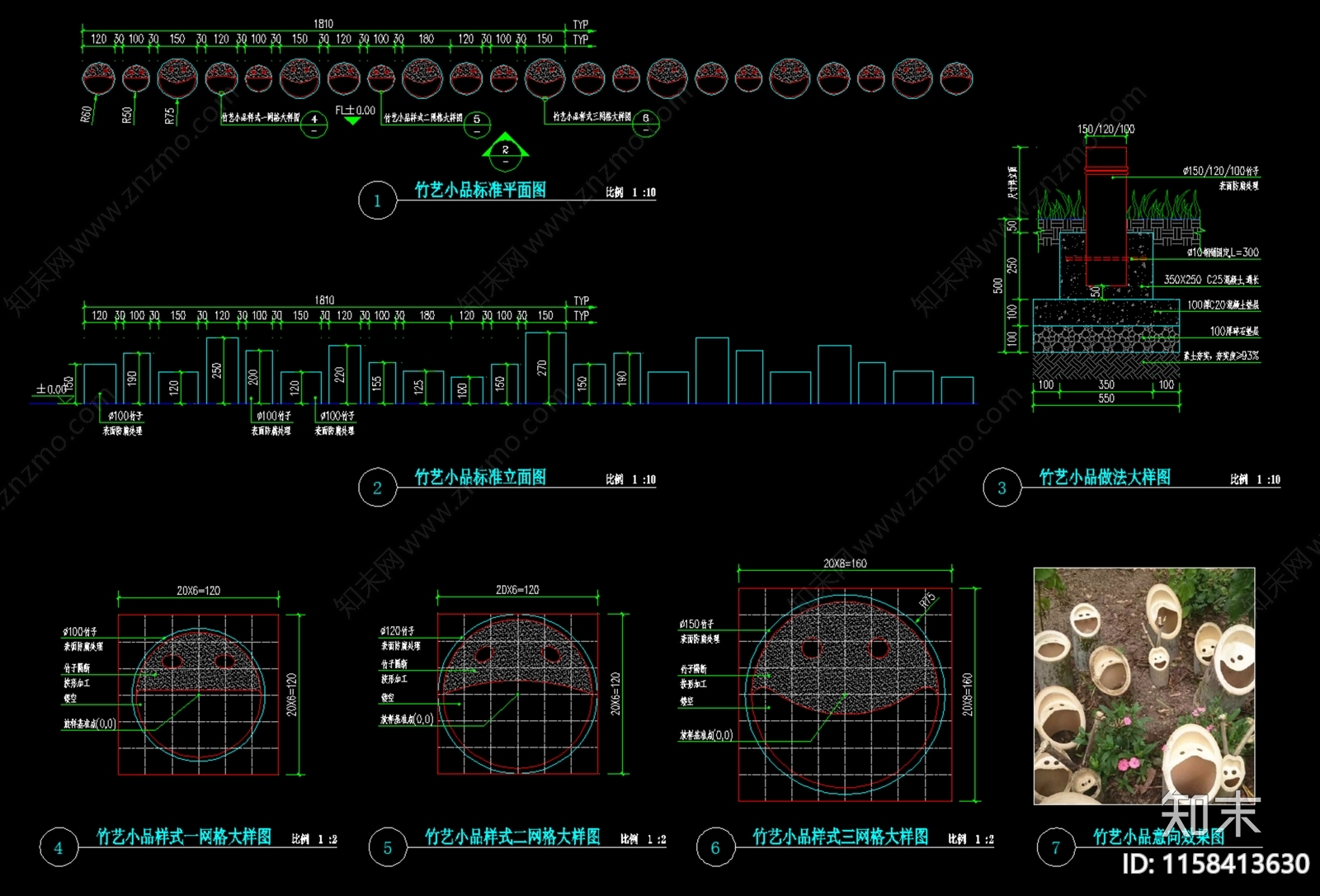Select the R60 radius label
The height and width of the screenshot is (896, 1320).
click(87, 115)
